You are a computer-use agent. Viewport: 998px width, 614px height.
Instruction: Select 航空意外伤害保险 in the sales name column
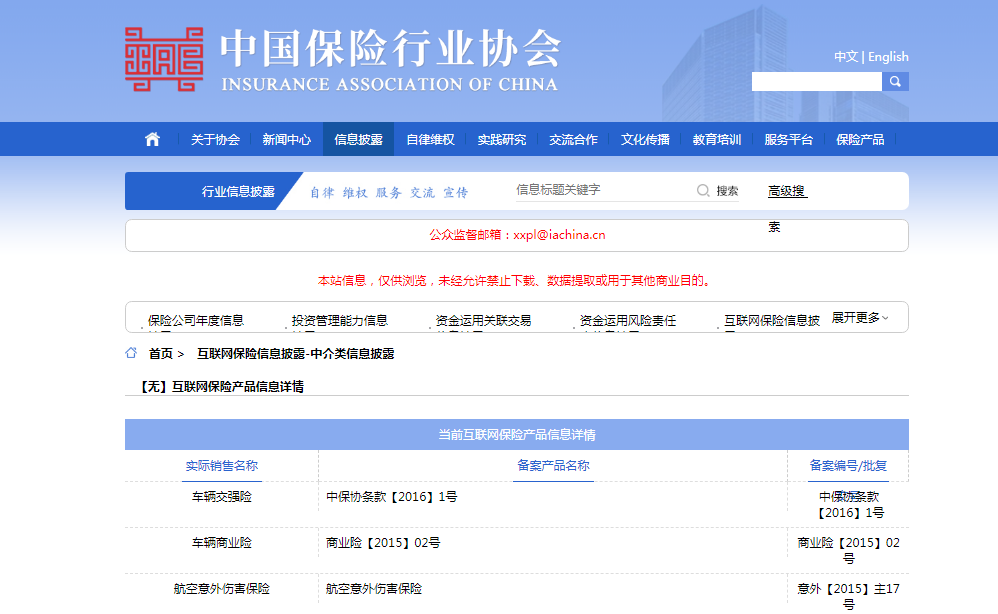point(221,589)
